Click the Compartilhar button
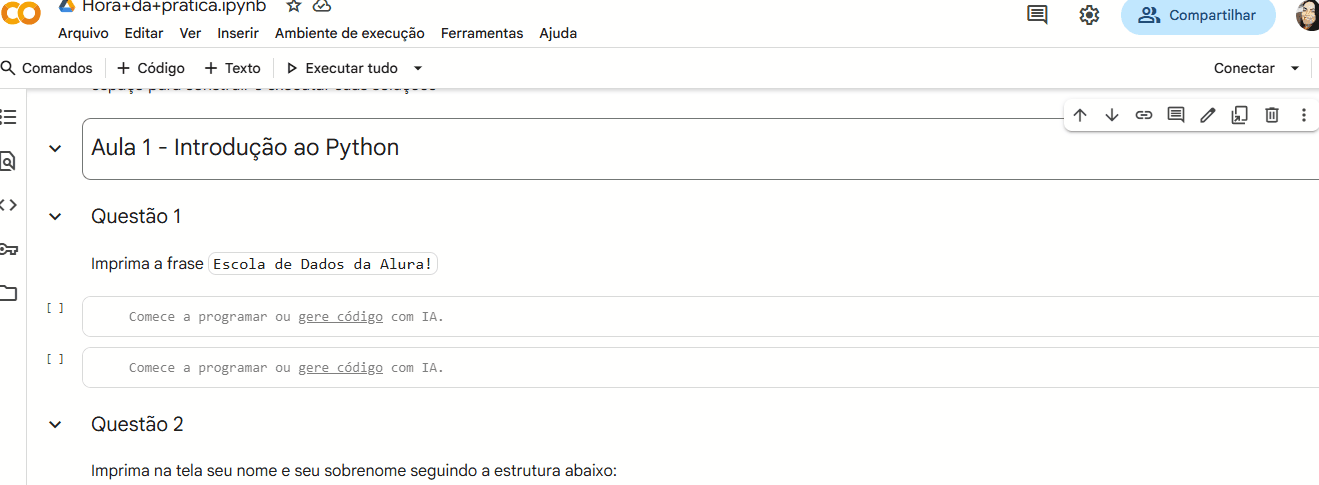This screenshot has width=1319, height=485. (x=1198, y=15)
